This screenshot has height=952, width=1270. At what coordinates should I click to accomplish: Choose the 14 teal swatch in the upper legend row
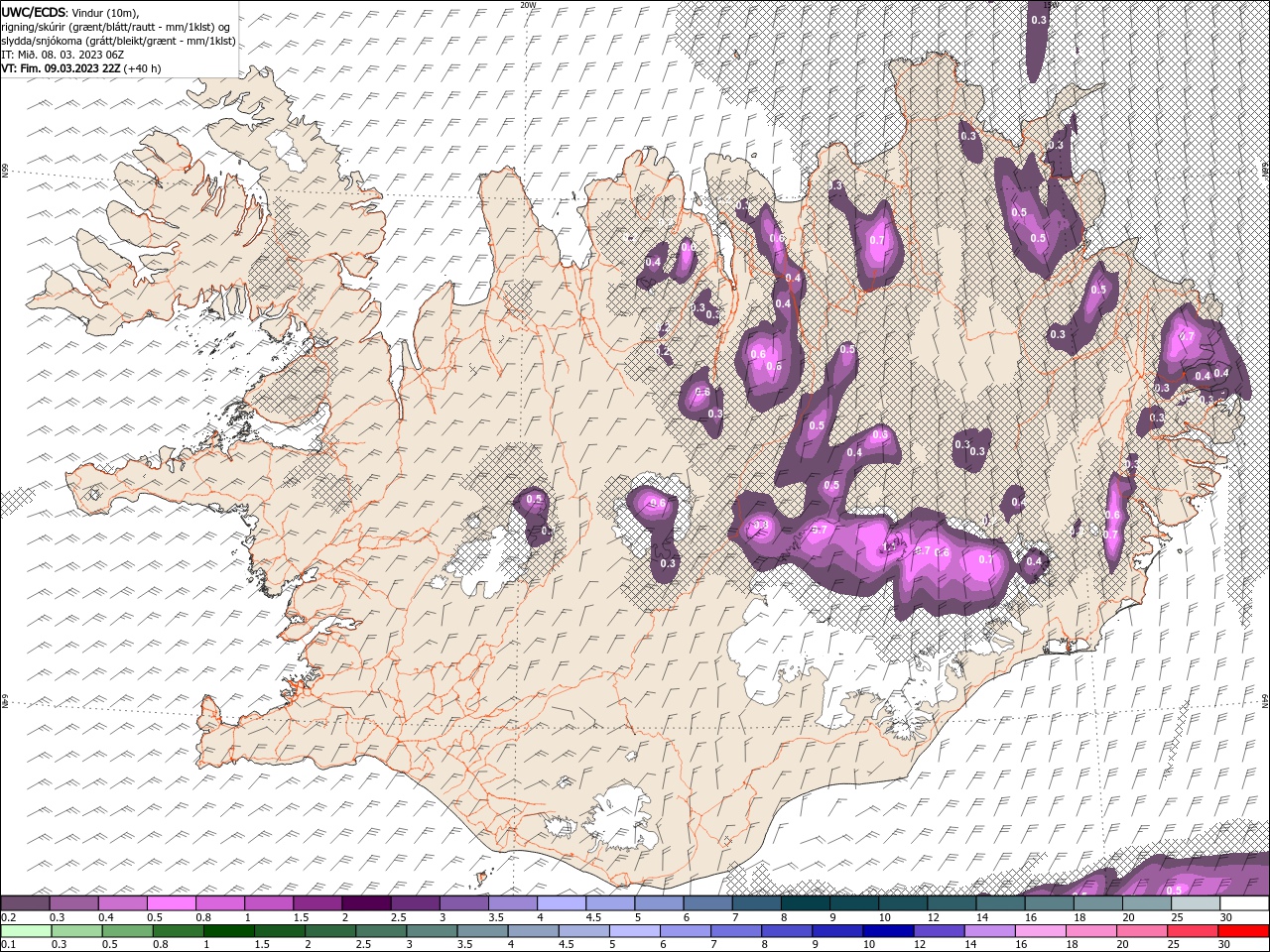[998, 903]
